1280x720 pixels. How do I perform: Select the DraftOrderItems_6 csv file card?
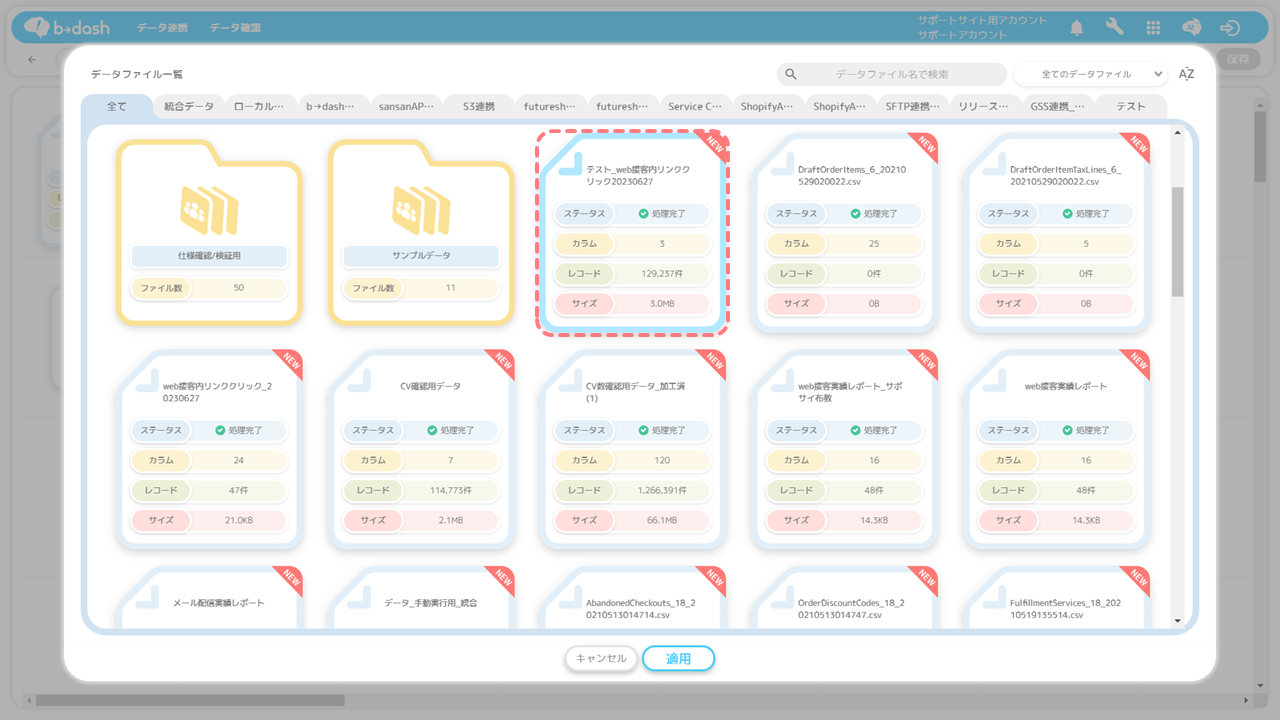[x=846, y=232]
